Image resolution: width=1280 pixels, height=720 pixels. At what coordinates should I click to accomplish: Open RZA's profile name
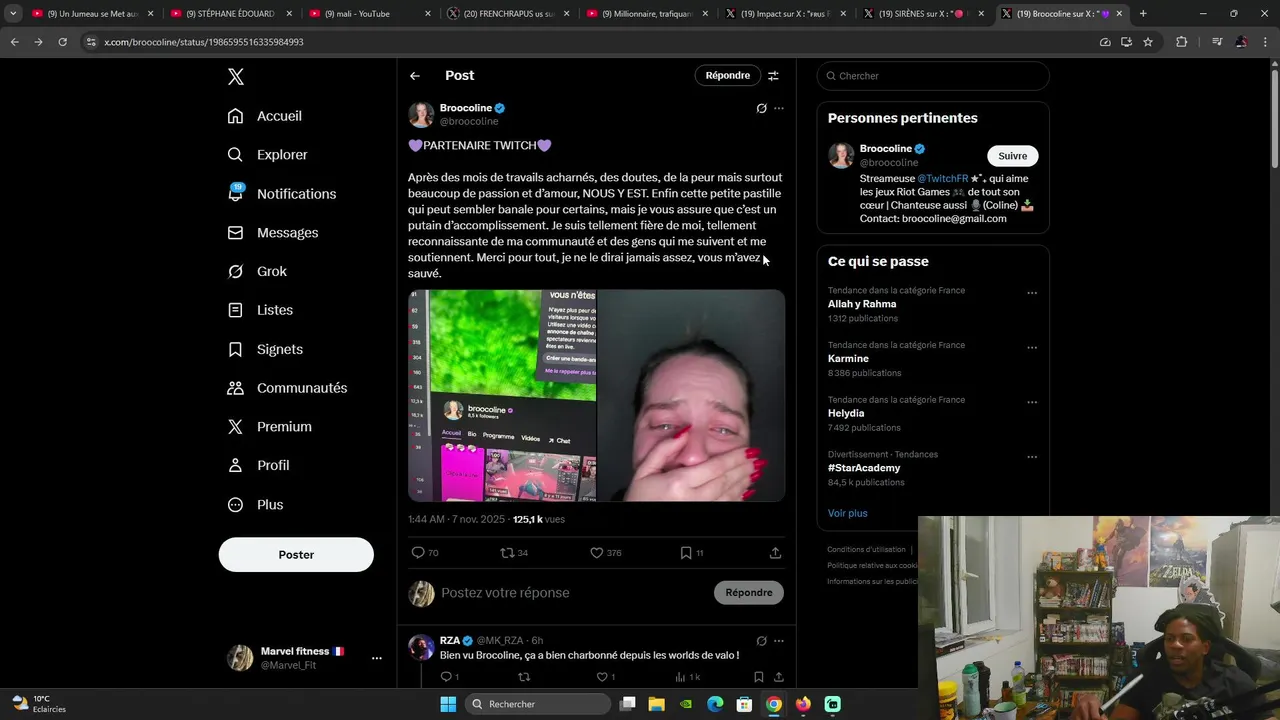tap(450, 641)
